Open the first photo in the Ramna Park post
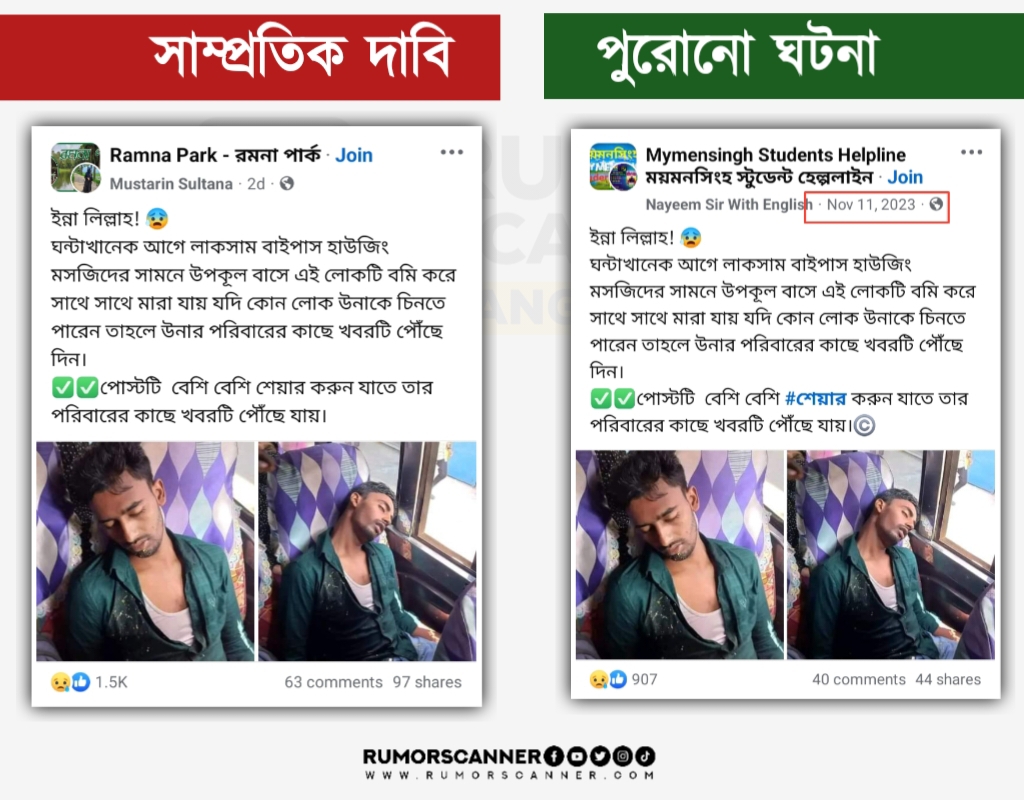 coord(145,551)
